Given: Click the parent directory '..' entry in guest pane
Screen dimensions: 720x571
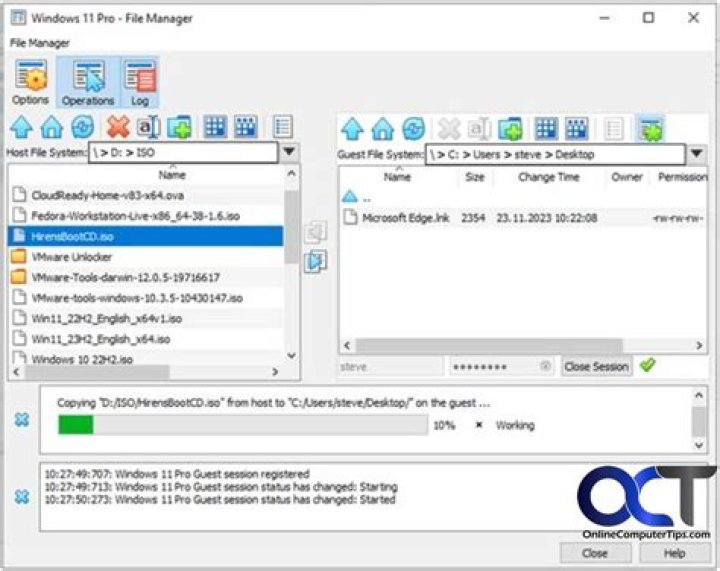Looking at the screenshot, I should [x=356, y=198].
